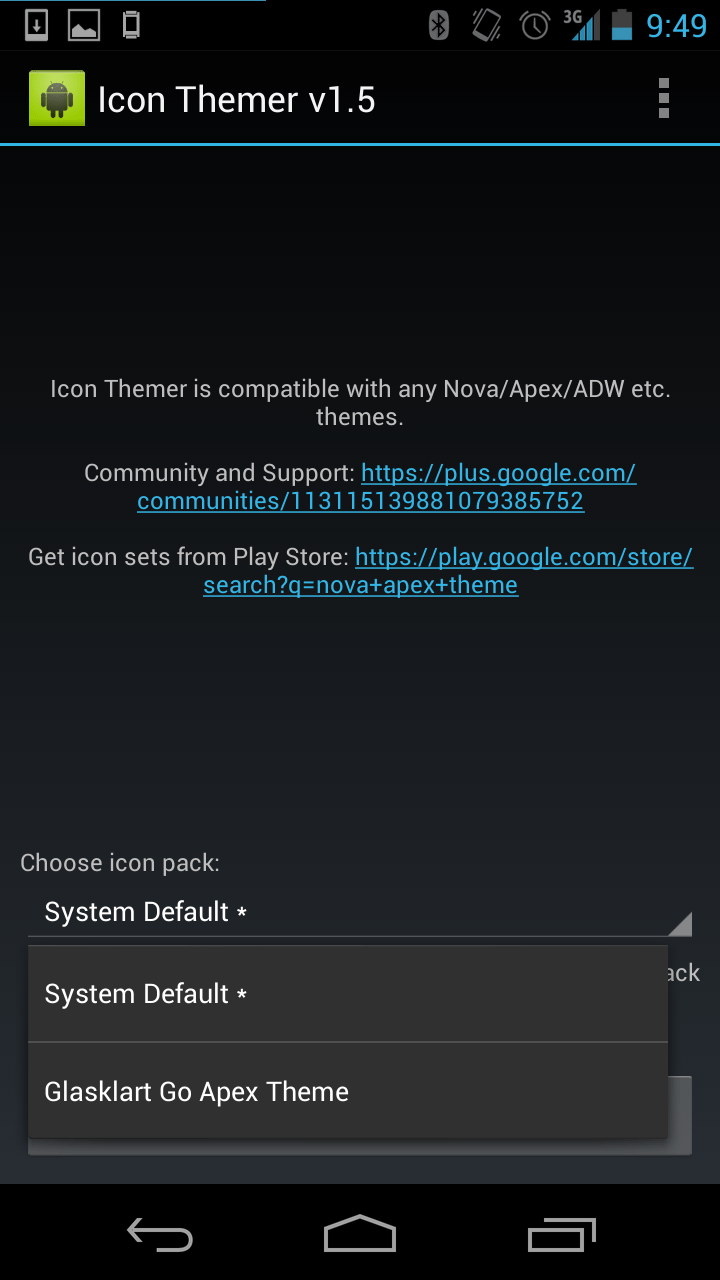This screenshot has width=720, height=1280.
Task: Tap the spinner dropdown triangle arrow
Action: tap(680, 924)
